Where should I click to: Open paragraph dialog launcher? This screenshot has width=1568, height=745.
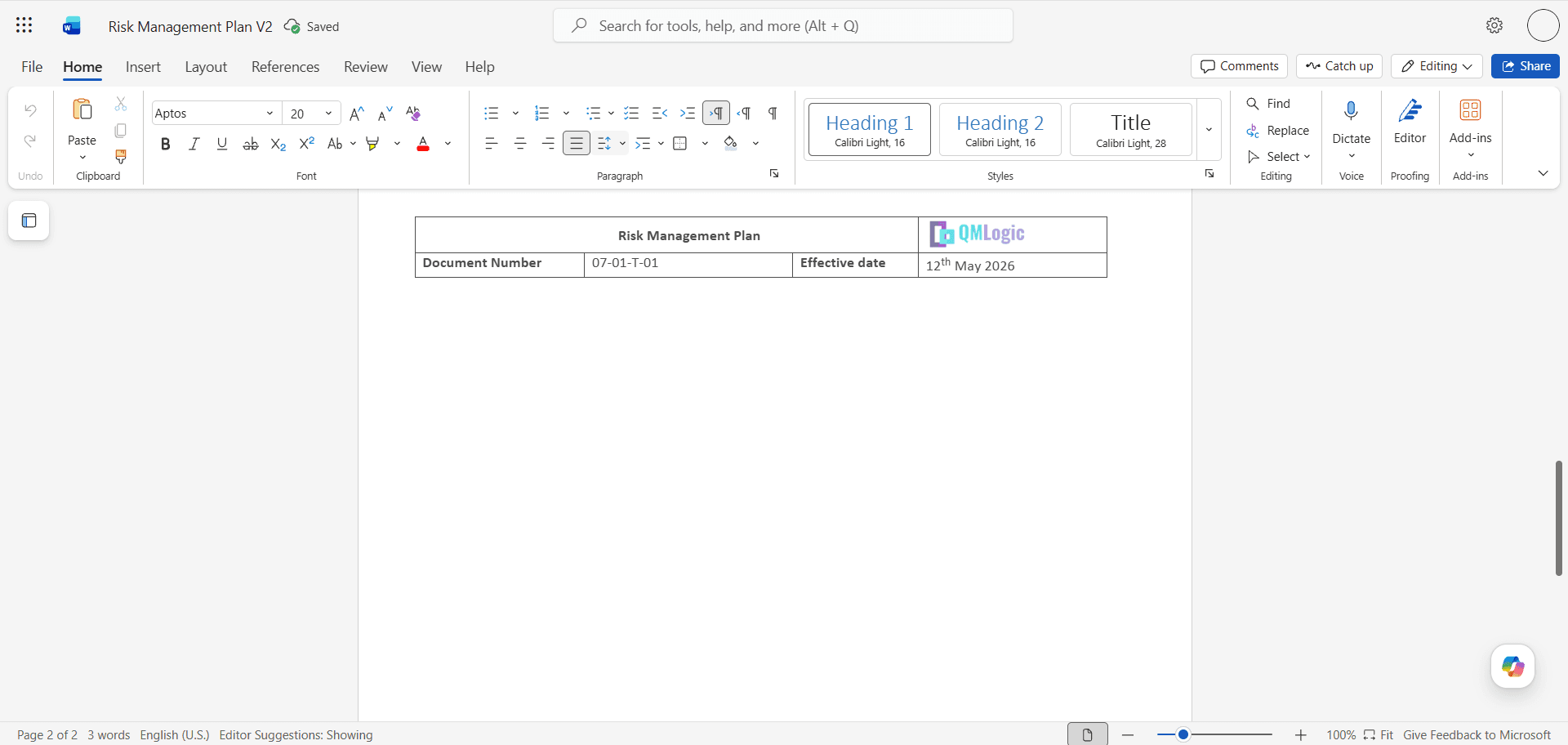[774, 174]
